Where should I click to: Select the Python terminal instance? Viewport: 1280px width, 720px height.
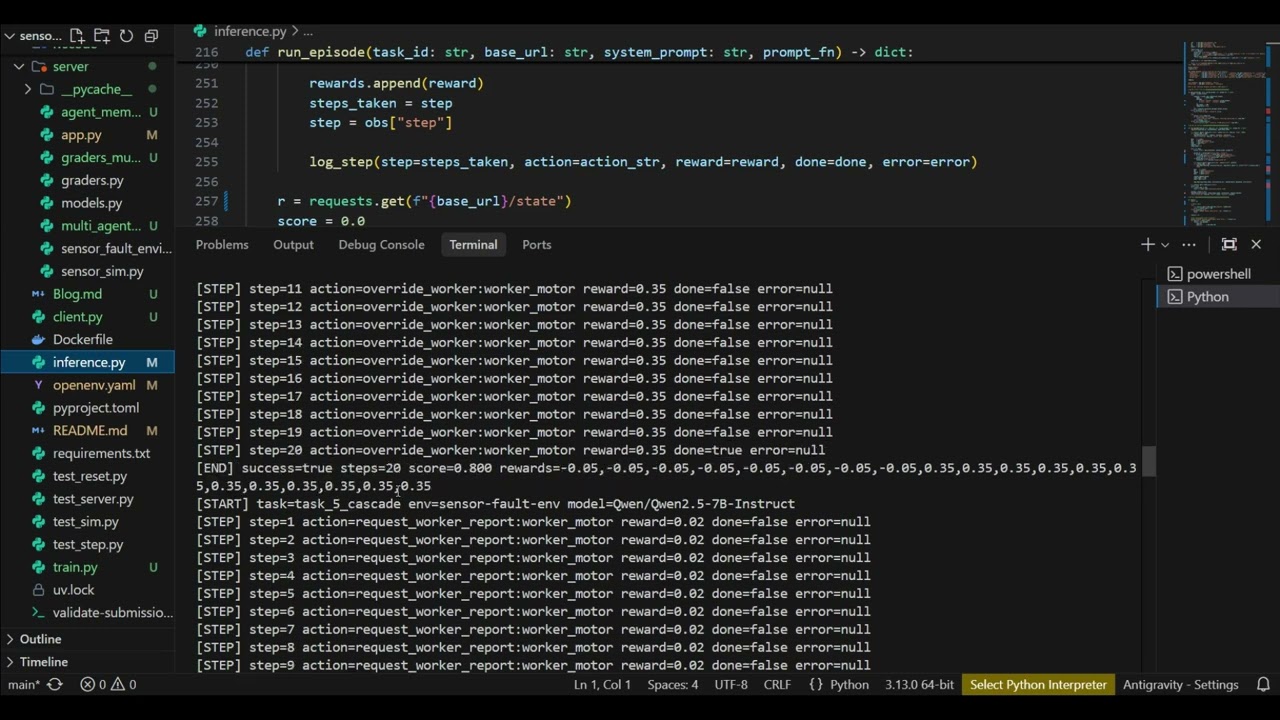tap(1218, 297)
